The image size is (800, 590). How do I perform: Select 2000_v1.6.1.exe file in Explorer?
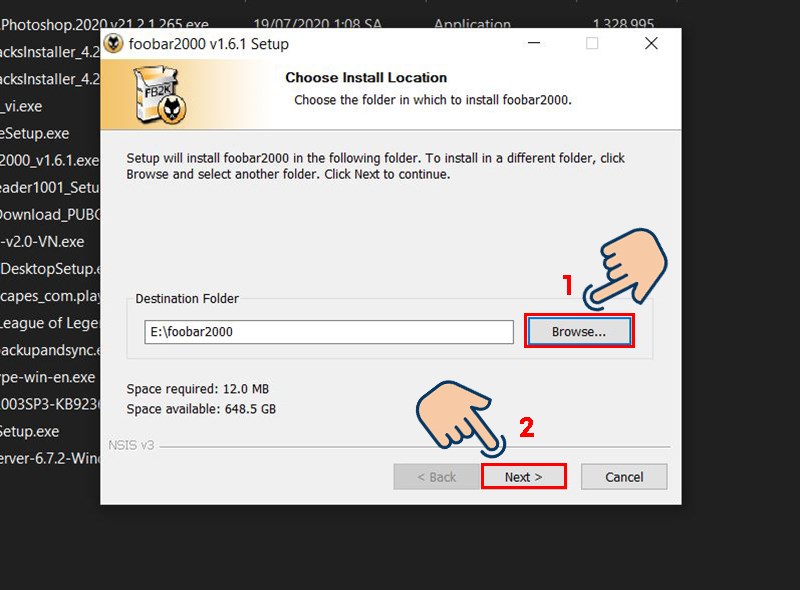pos(49,160)
